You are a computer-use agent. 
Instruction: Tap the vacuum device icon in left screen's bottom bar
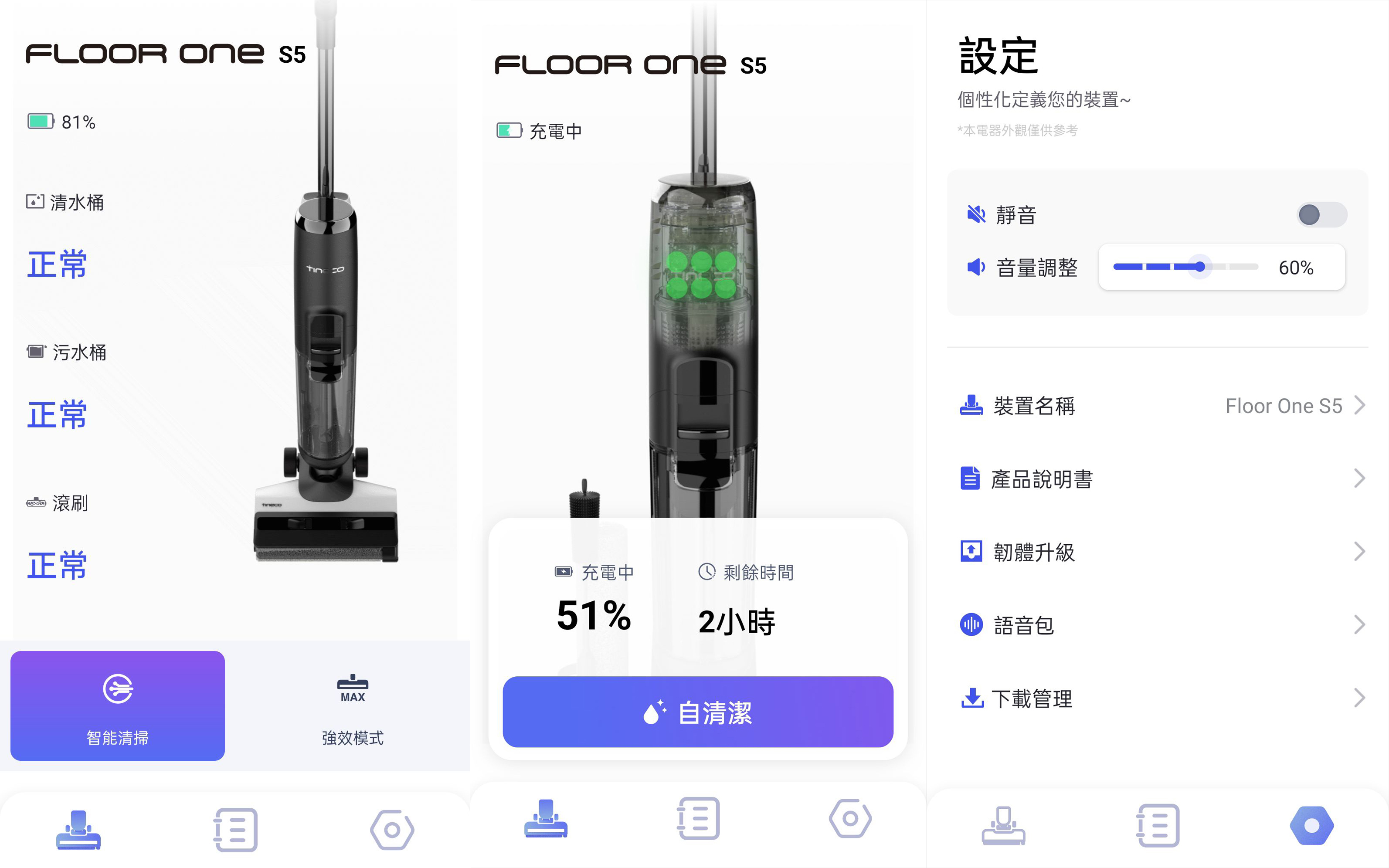click(78, 830)
